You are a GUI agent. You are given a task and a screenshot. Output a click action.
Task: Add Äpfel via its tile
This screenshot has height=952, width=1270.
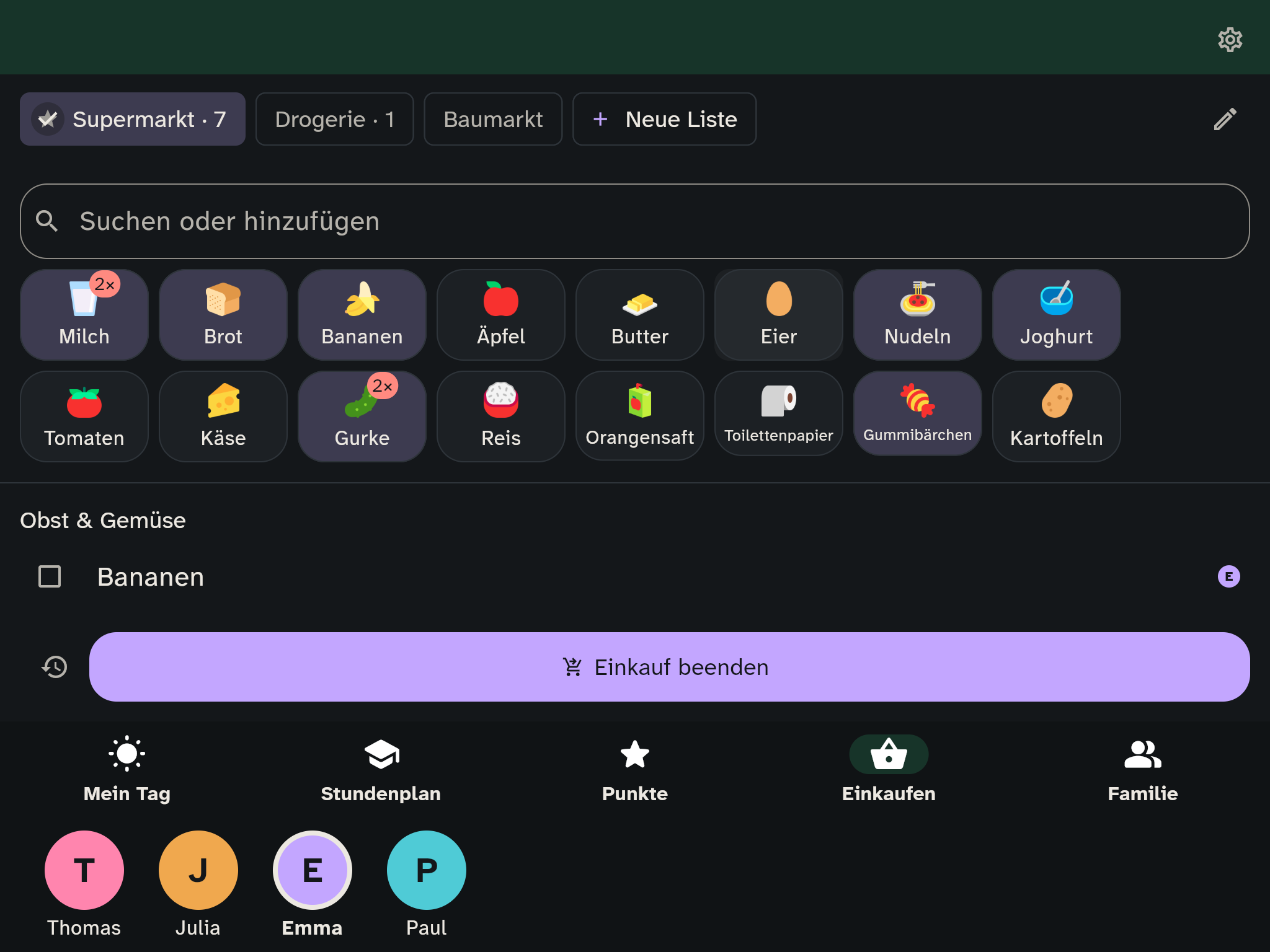pos(501,315)
